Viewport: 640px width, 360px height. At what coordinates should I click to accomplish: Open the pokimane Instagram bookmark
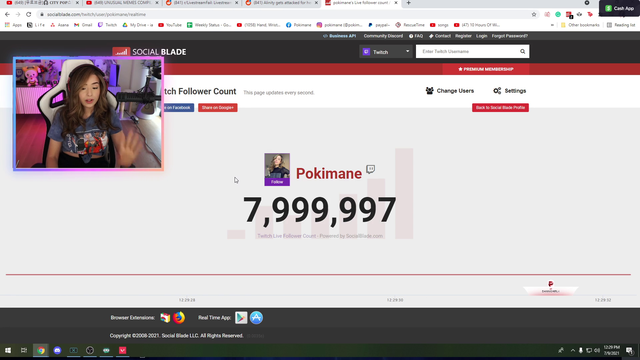(x=340, y=25)
